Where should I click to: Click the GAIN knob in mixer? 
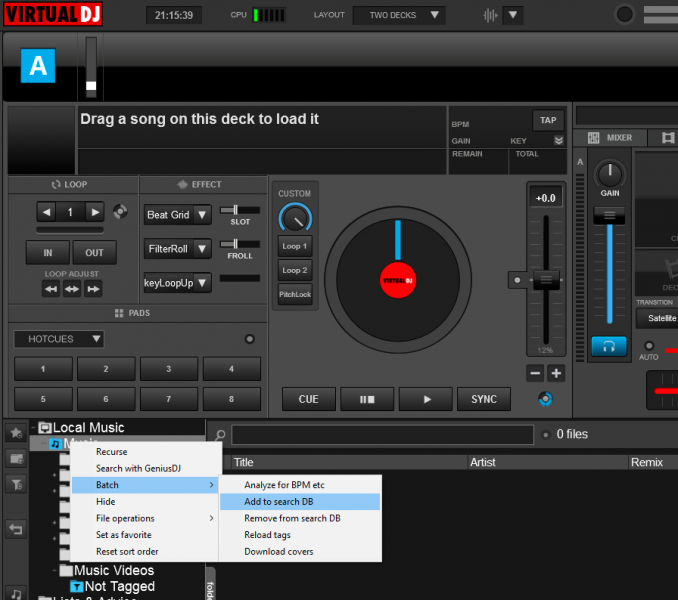[x=610, y=174]
